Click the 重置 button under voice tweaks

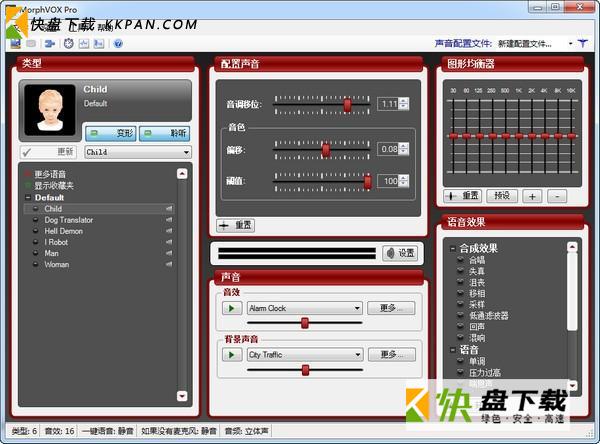235,225
